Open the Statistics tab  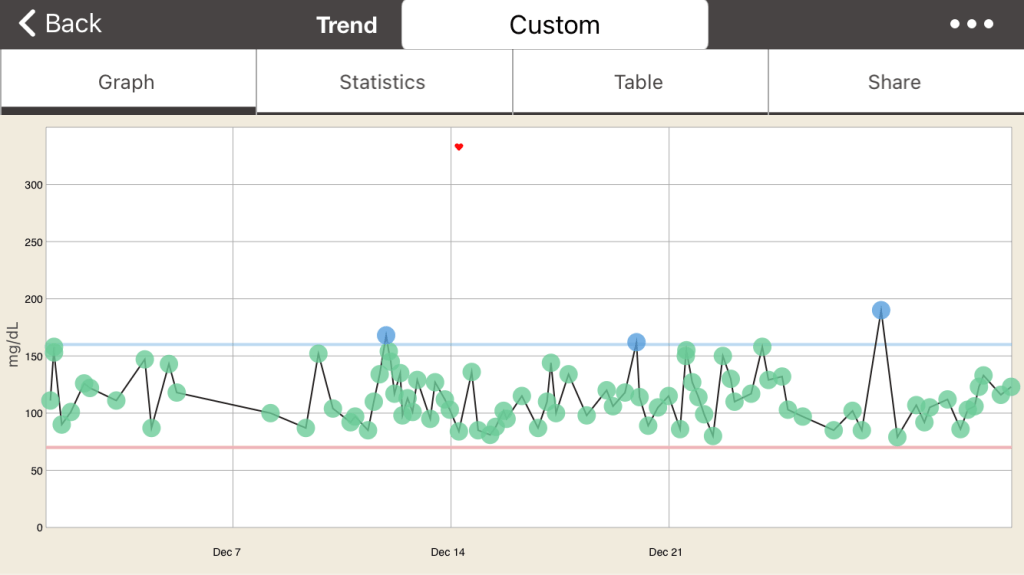click(x=382, y=82)
